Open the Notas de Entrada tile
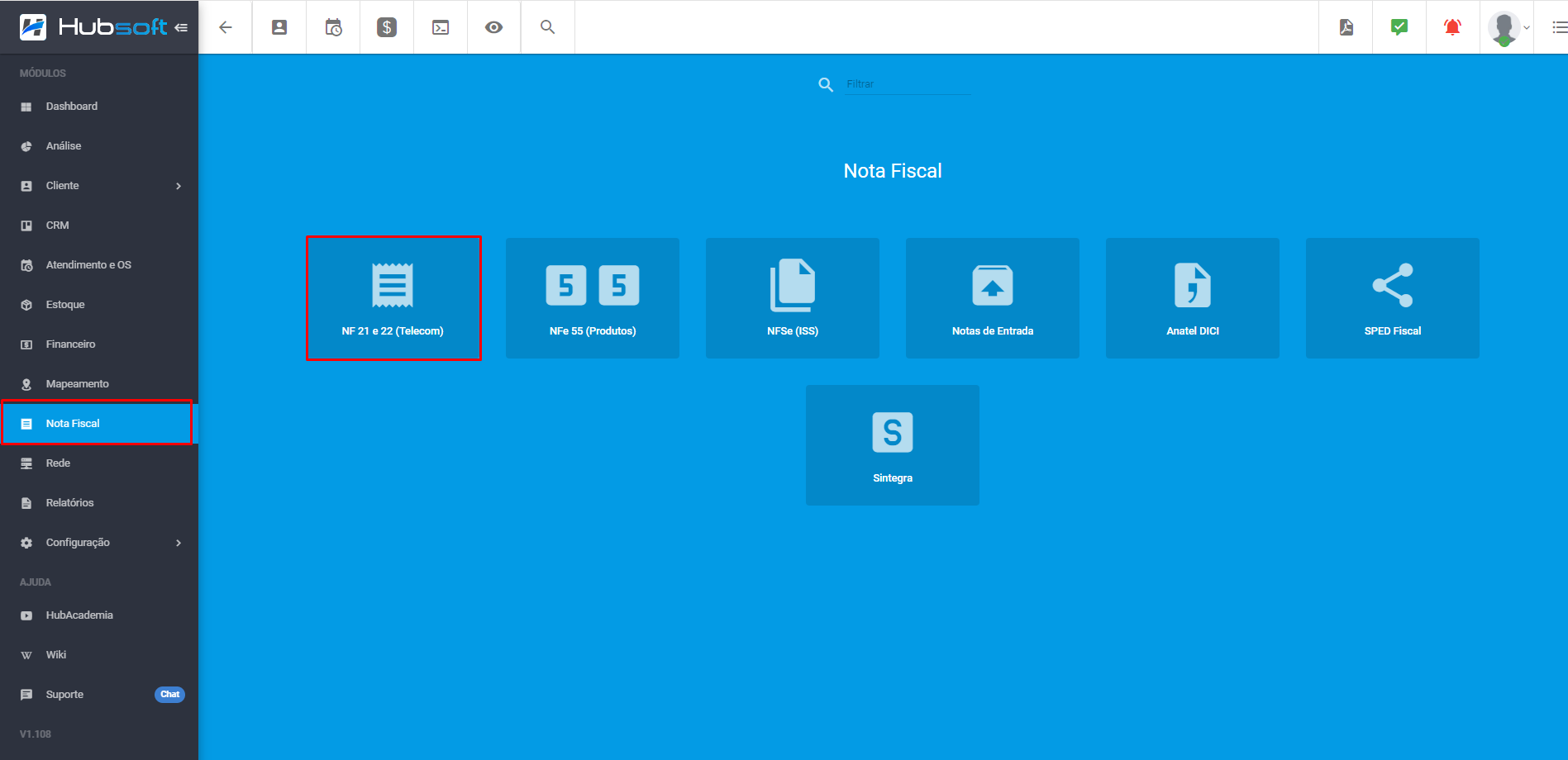1568x760 pixels. point(993,298)
